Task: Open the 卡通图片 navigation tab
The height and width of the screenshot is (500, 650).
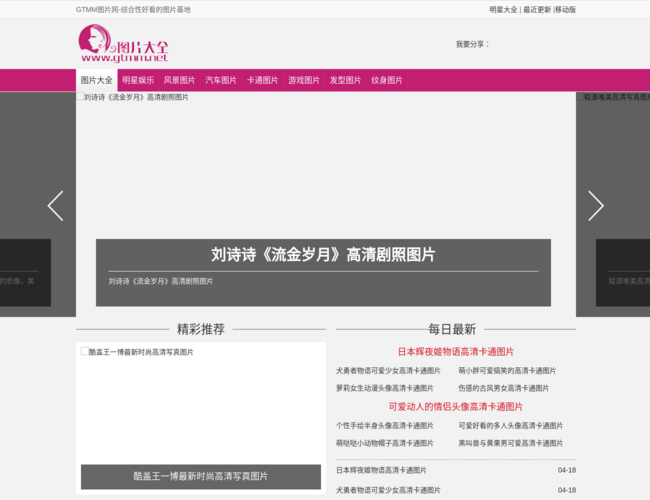Action: (x=262, y=80)
